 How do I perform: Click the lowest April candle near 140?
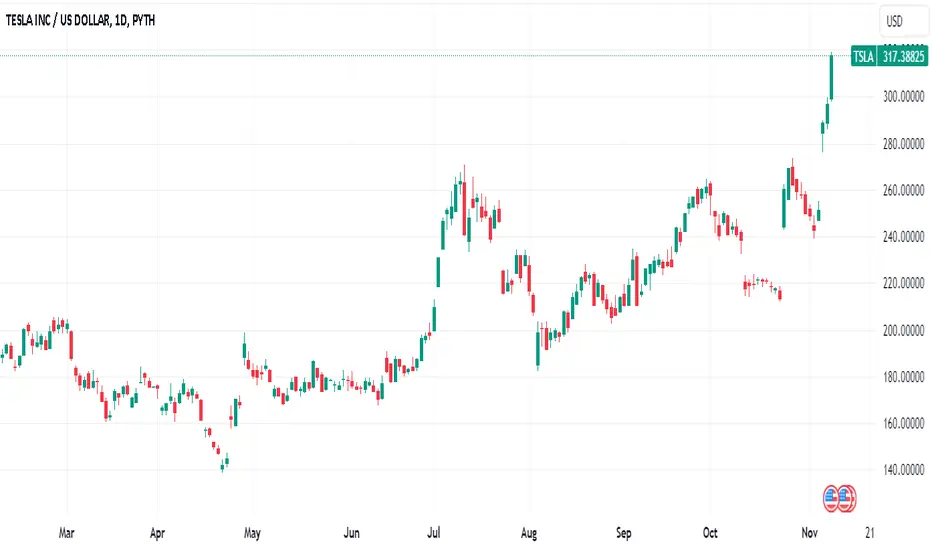tap(223, 464)
